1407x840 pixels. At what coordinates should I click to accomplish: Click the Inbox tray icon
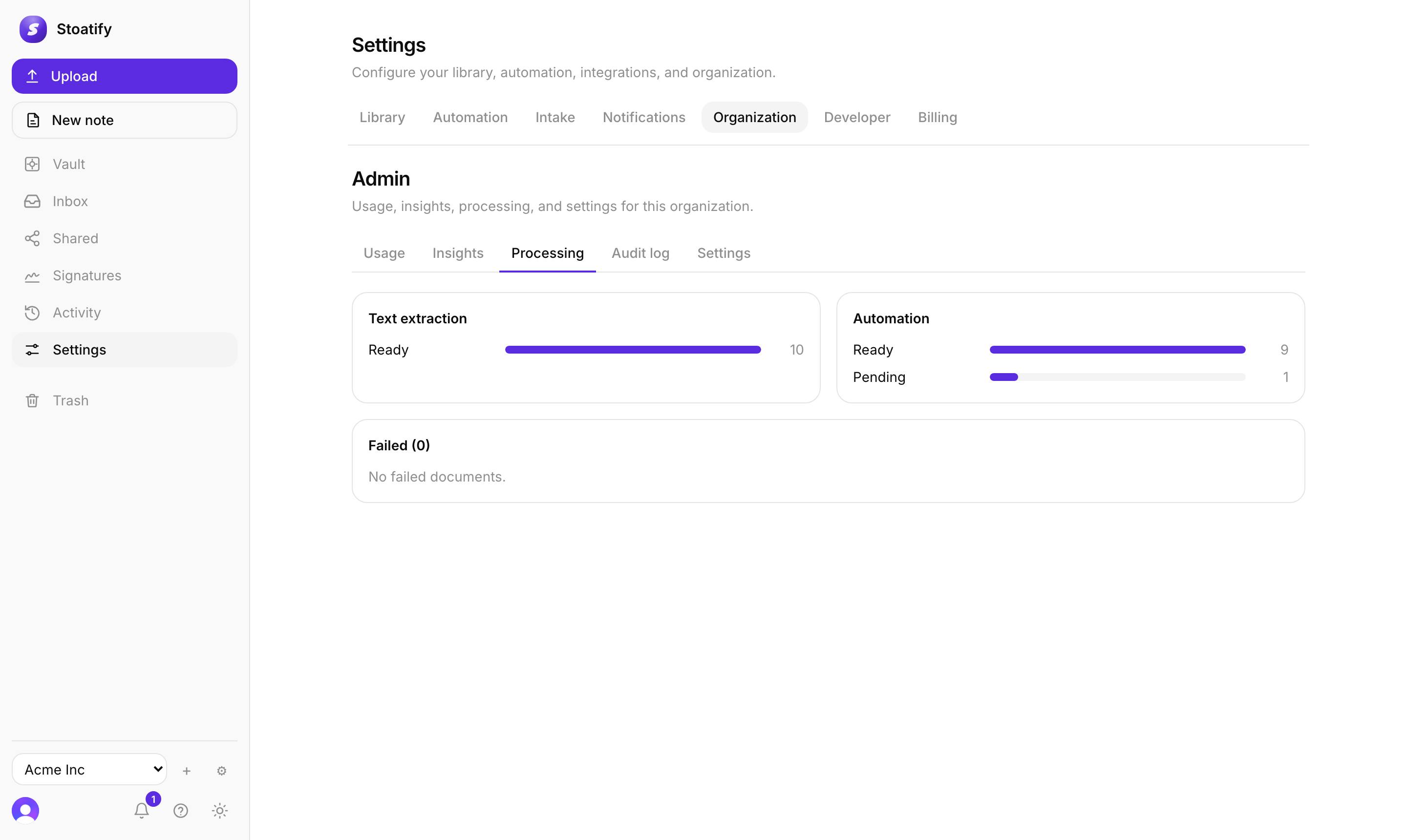[x=32, y=202]
